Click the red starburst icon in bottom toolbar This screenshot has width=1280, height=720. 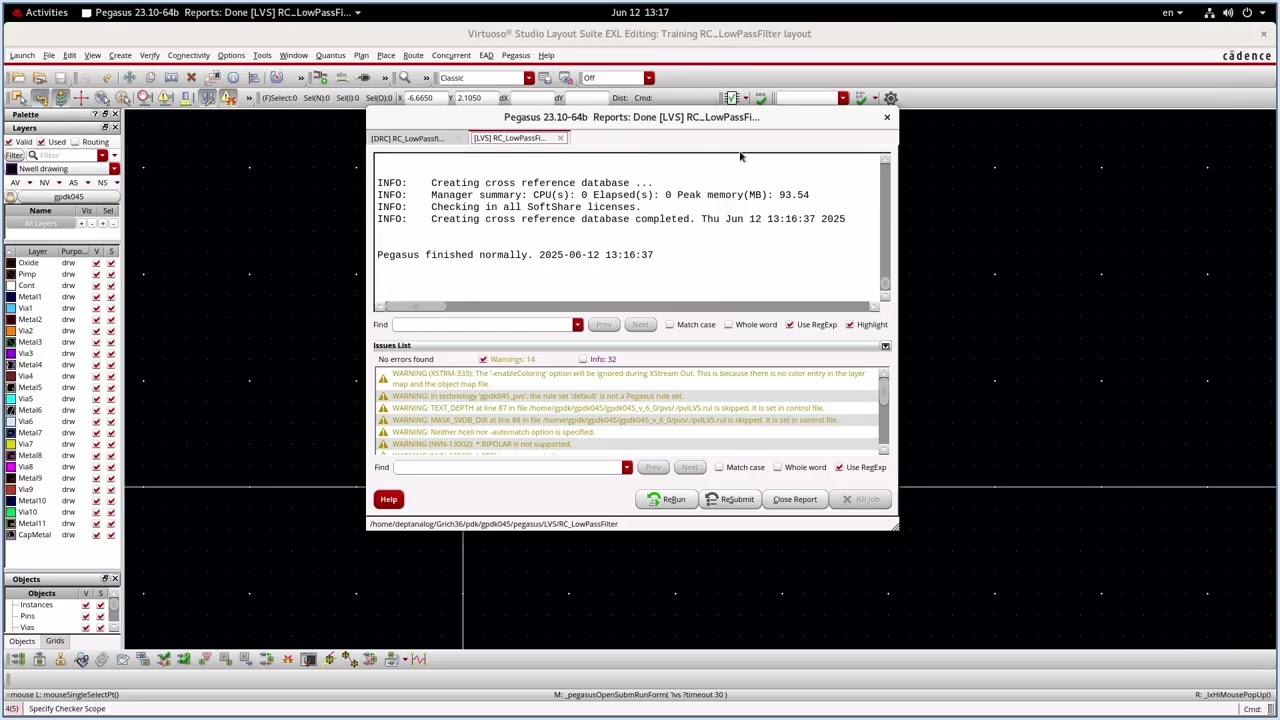[x=287, y=659]
